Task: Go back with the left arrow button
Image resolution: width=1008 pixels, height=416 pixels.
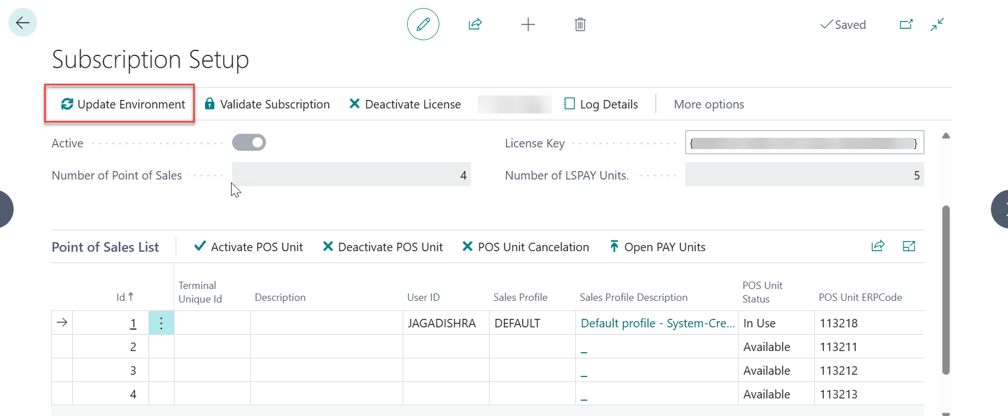Action: click(x=22, y=23)
